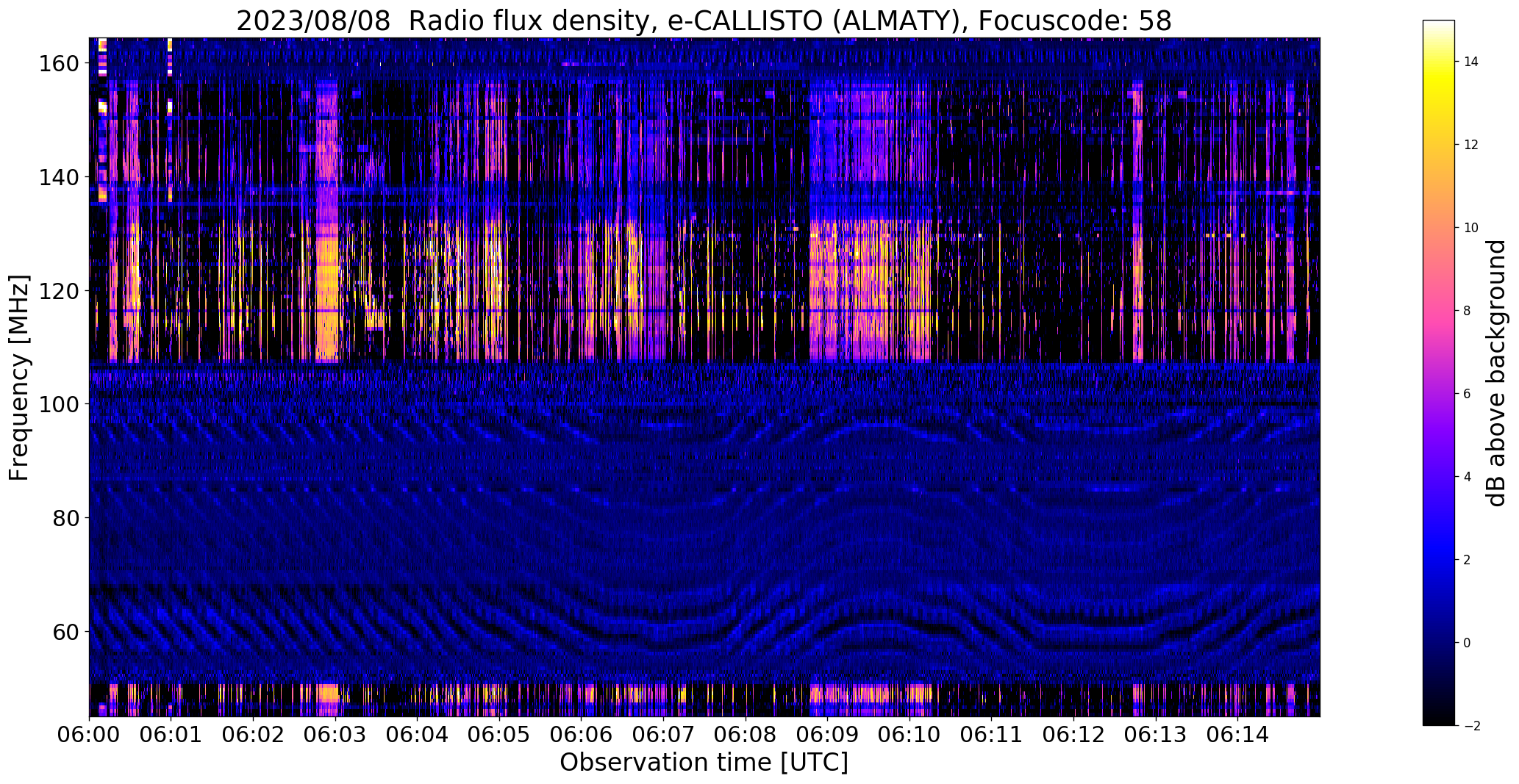Click the plot title mentioning e-CALLISTO (ALMATY)

pos(704,21)
